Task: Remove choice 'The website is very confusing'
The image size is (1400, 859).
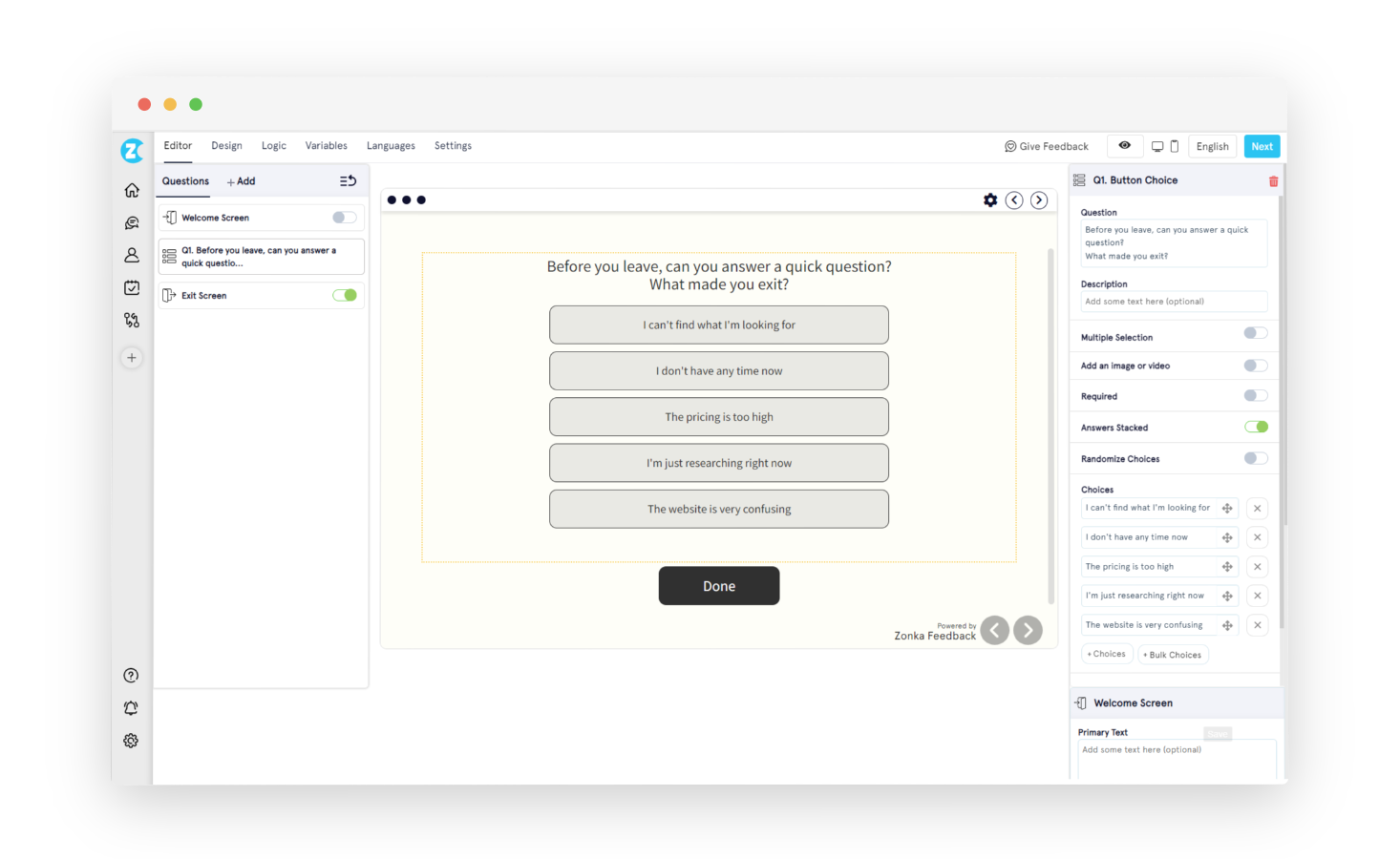Action: [1258, 625]
